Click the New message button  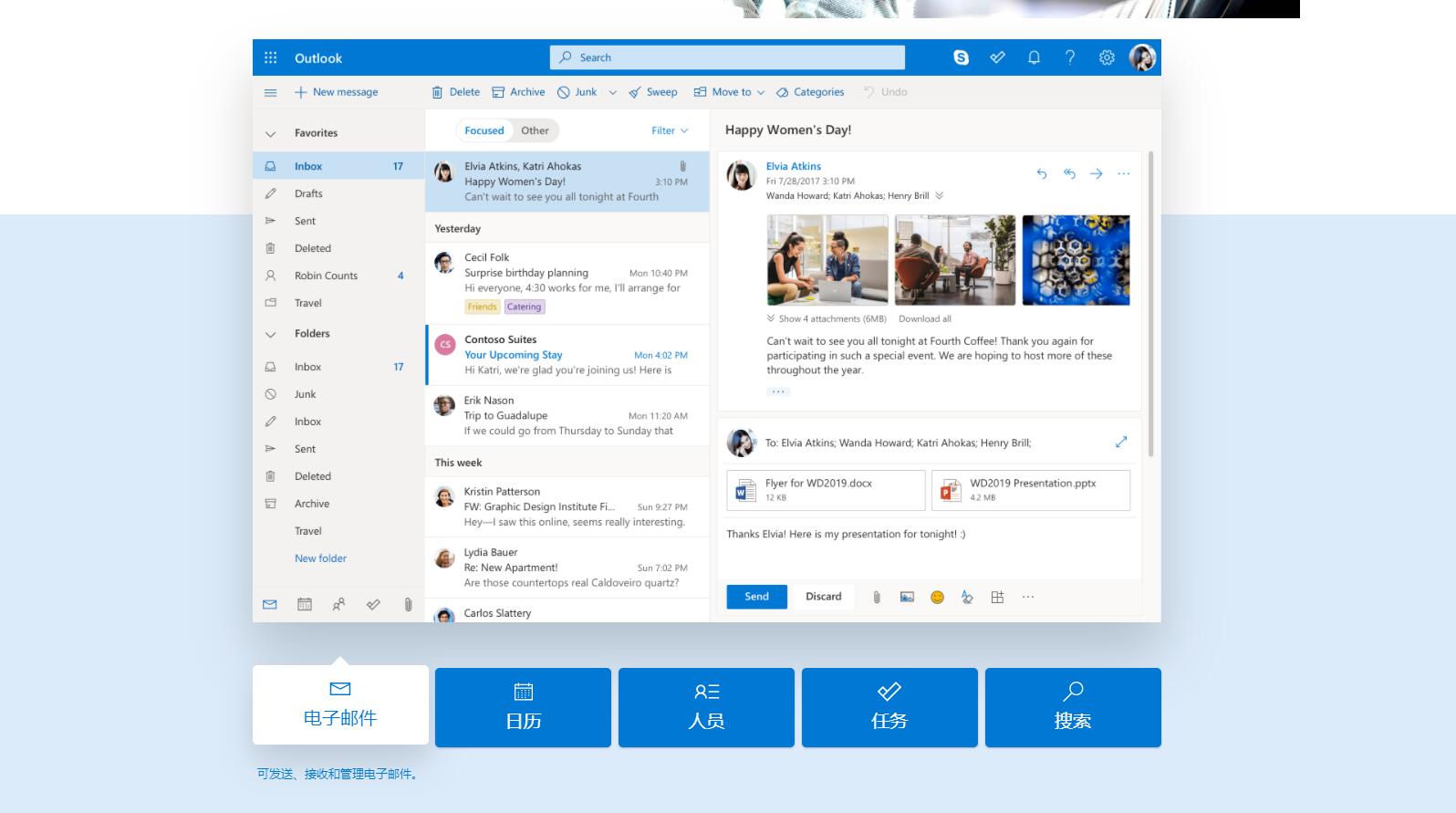336,92
